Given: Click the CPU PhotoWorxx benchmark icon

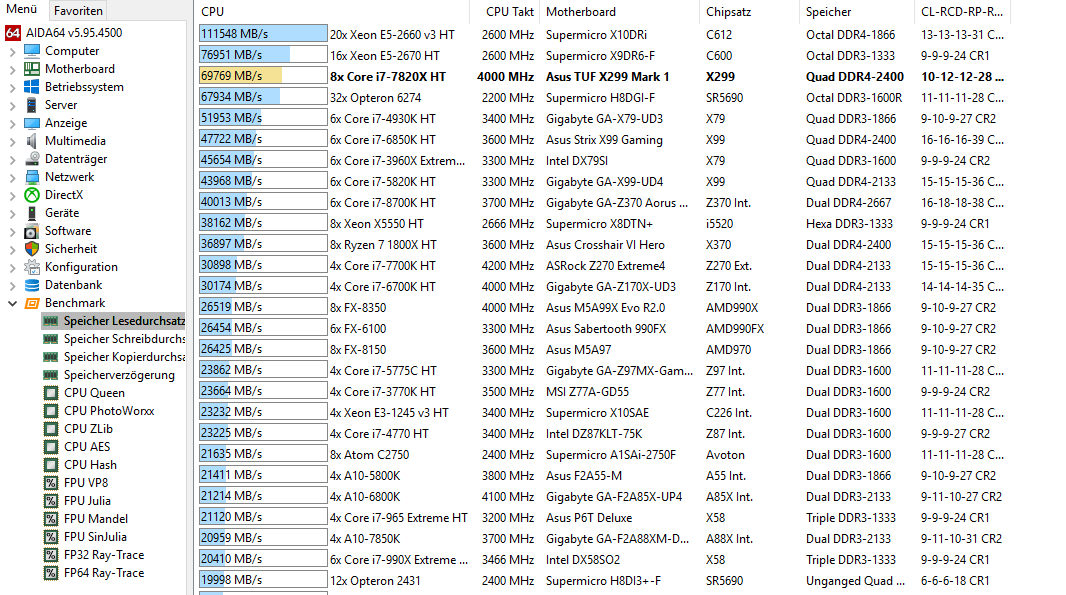Looking at the screenshot, I should pos(50,411).
